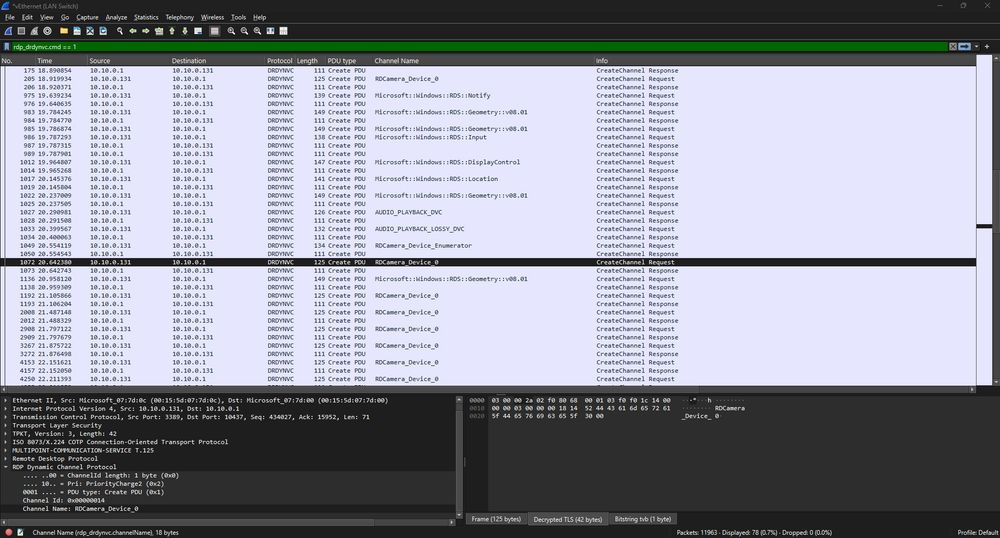This screenshot has width=1000, height=538.
Task: Open go to specified packet
Action: pyautogui.click(x=159, y=31)
